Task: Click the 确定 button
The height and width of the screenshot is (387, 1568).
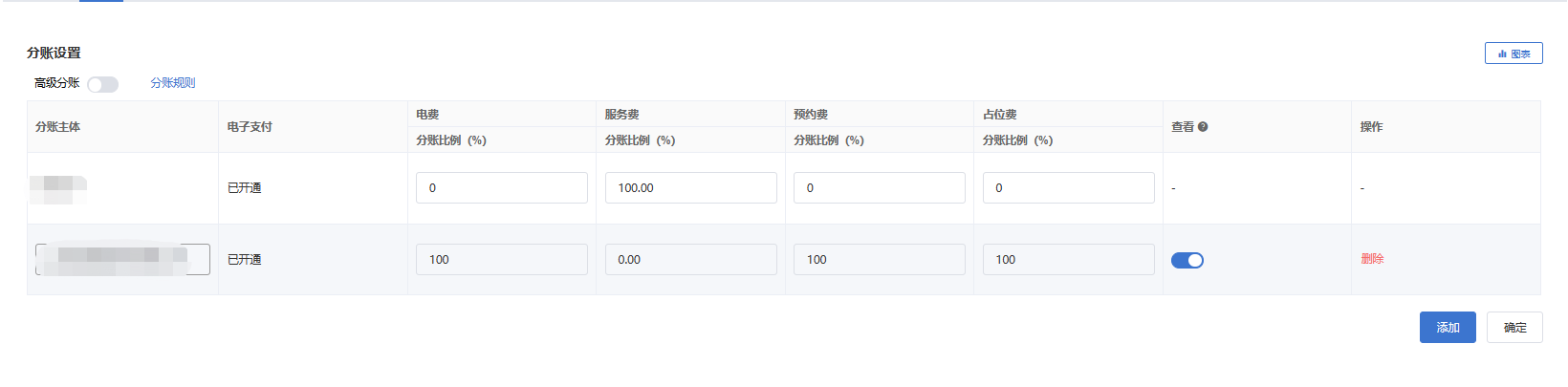Action: 1514,327
